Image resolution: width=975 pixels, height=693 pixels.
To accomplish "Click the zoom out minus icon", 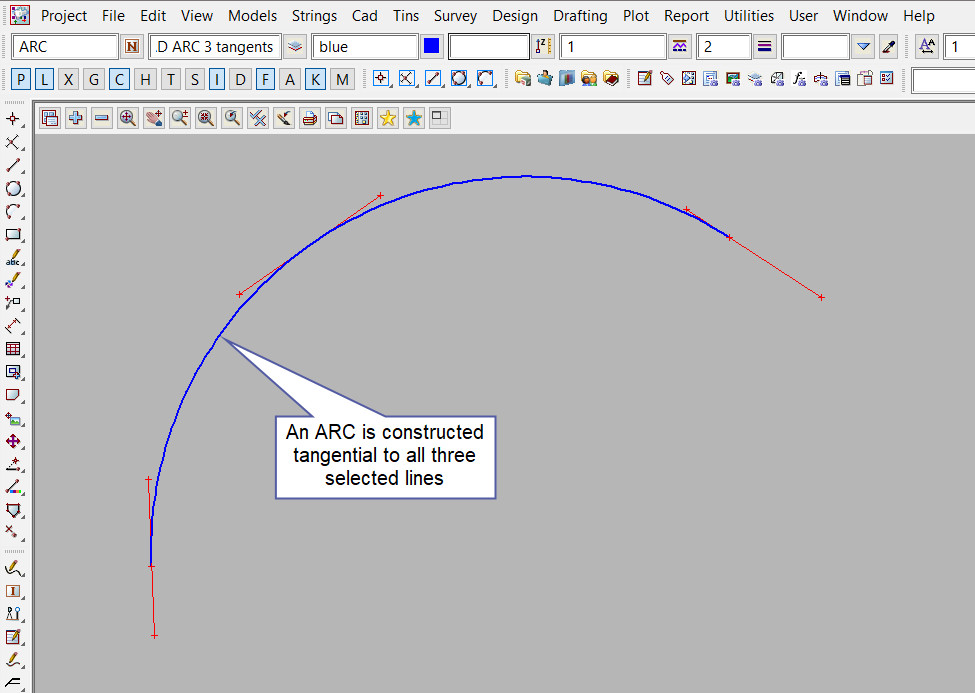I will pos(102,118).
